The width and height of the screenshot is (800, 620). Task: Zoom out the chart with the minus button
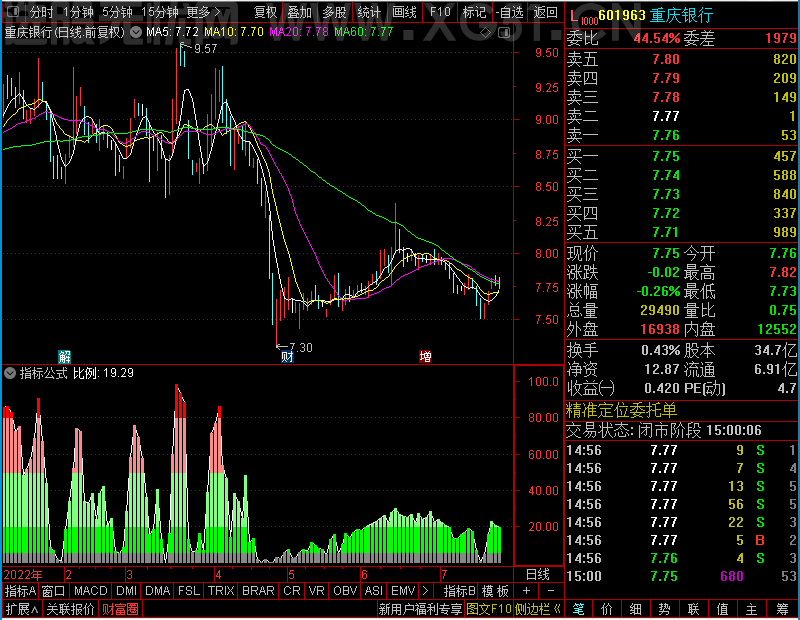(551, 591)
